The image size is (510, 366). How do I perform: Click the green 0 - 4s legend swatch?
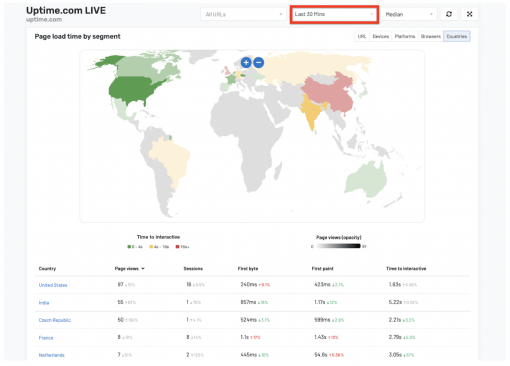(129, 247)
